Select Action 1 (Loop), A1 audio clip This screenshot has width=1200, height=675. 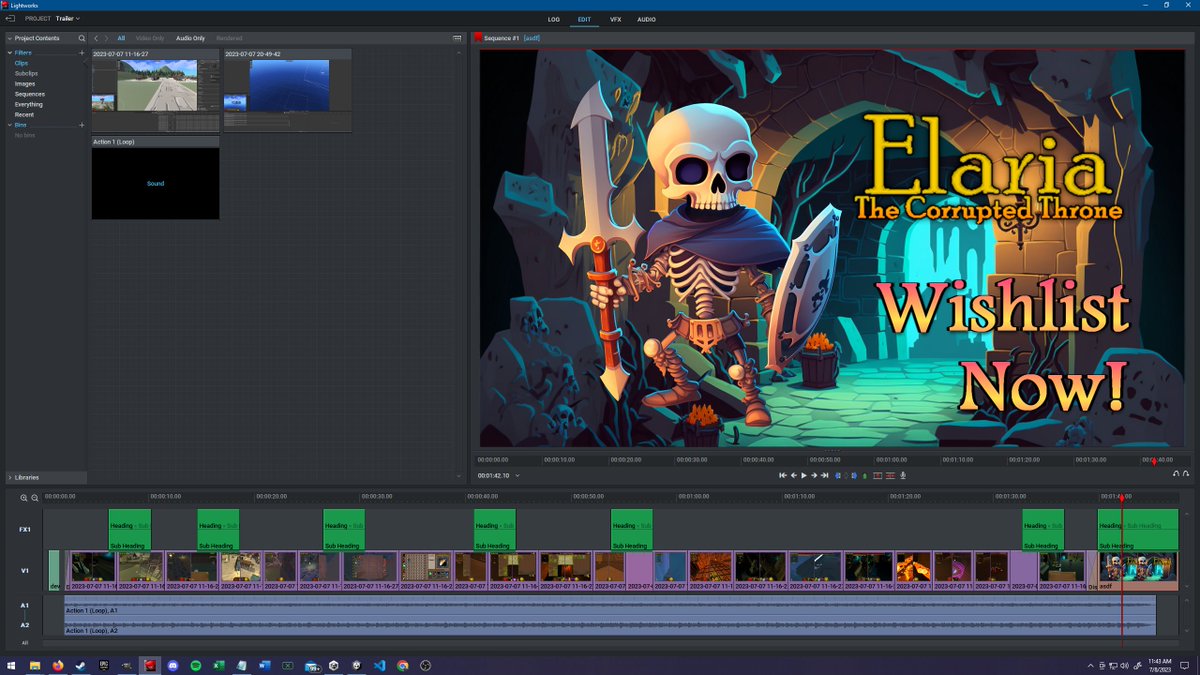610,605
